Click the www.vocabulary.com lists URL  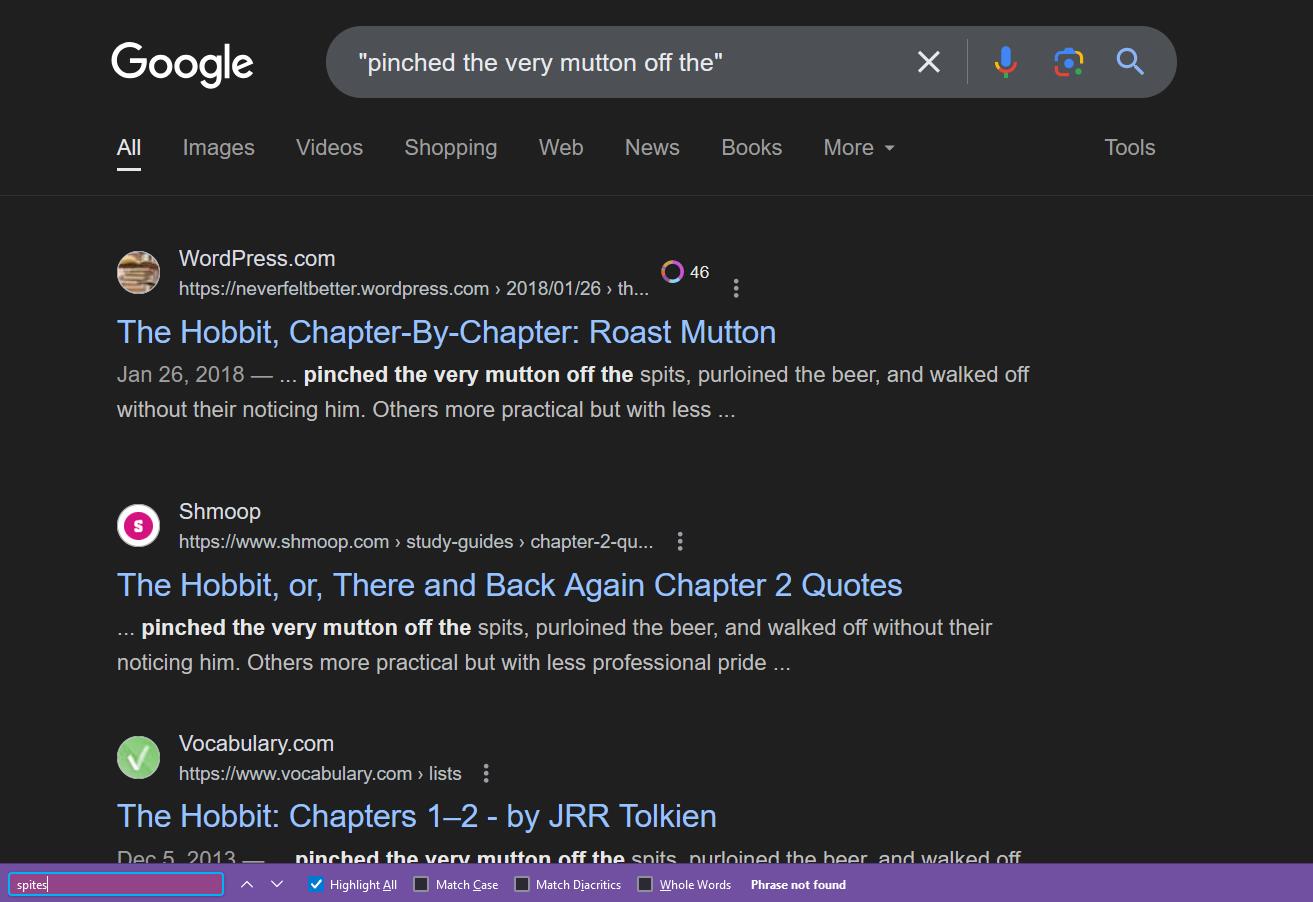coord(320,774)
